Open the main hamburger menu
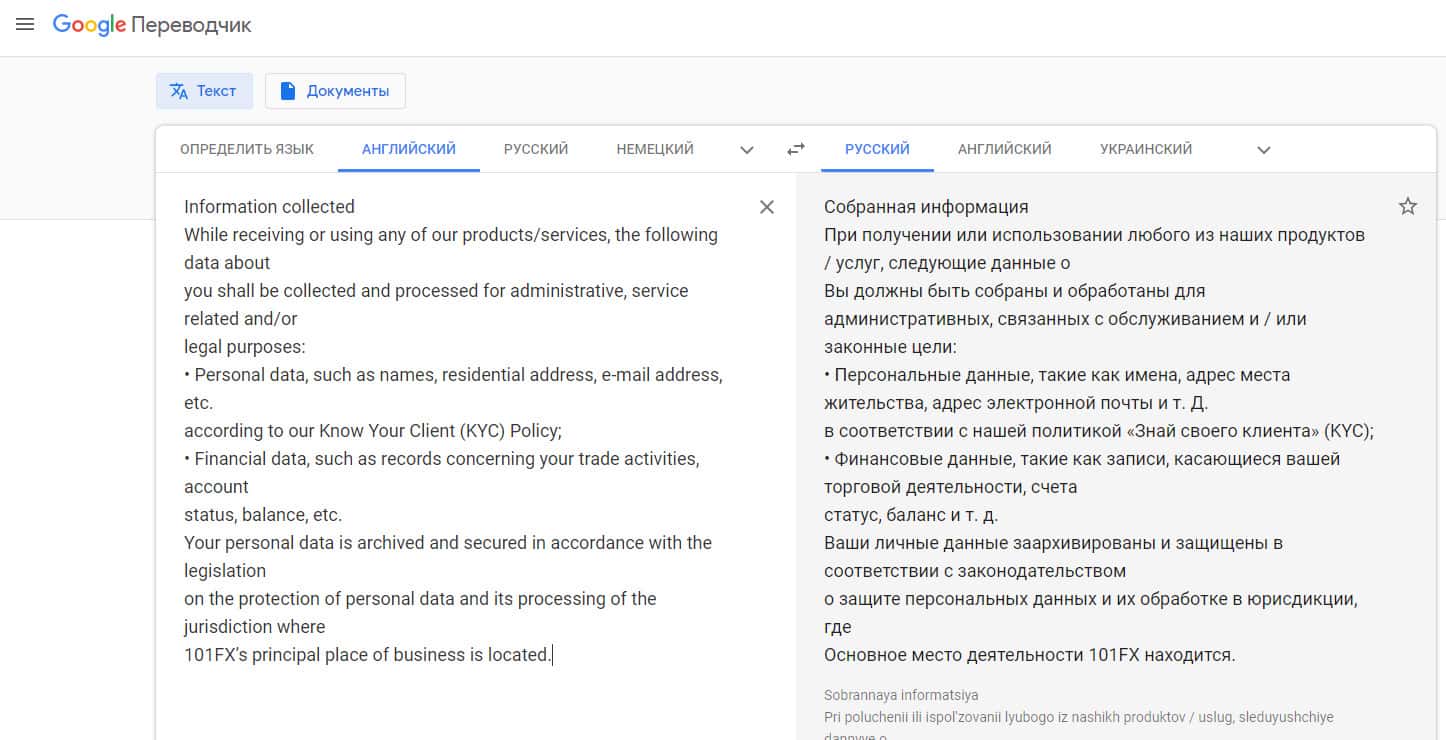 point(25,24)
